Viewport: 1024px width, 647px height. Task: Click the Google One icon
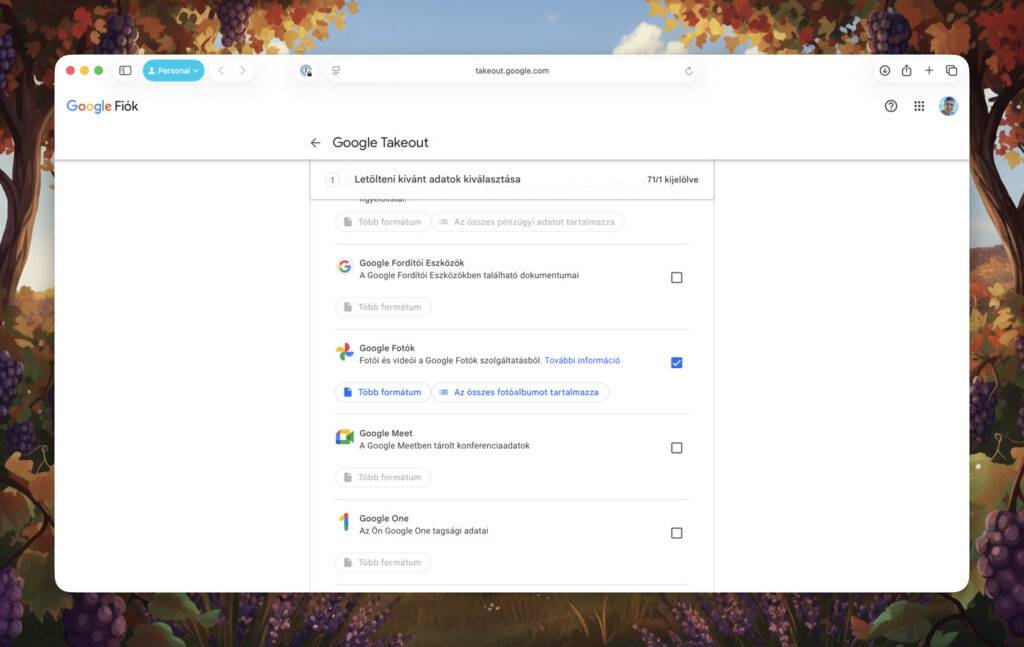[x=344, y=522]
